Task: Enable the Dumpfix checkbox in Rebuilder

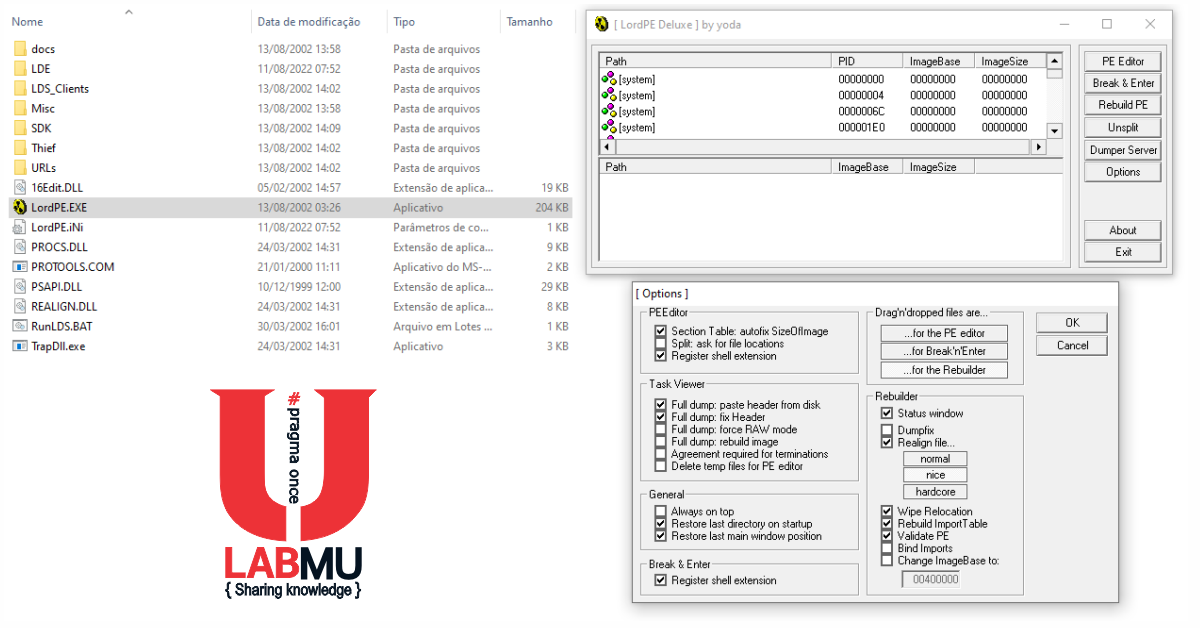Action: pos(887,430)
